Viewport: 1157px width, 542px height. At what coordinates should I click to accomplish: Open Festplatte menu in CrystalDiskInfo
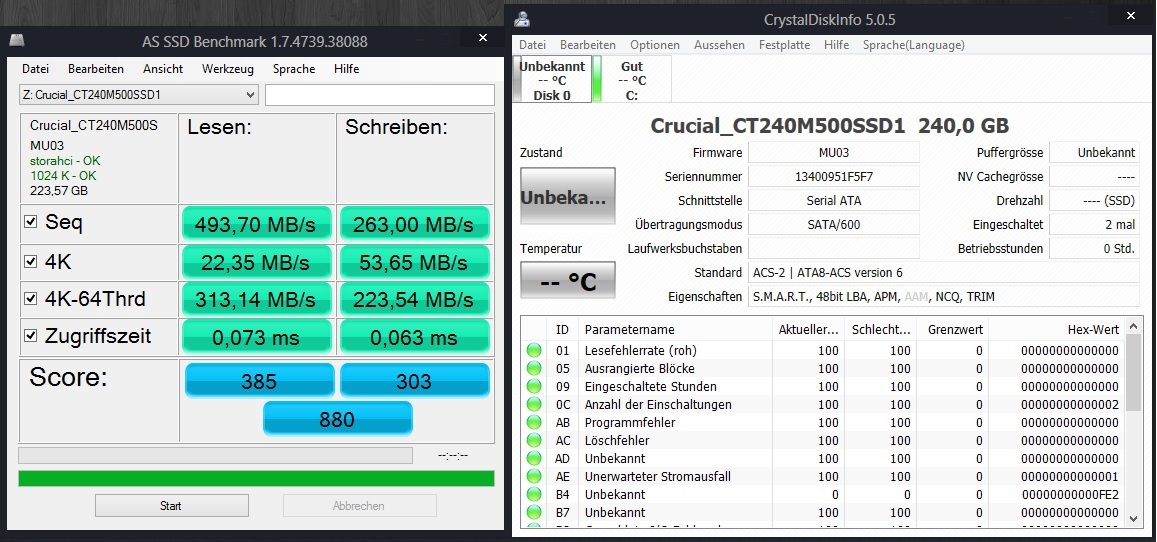pos(784,45)
